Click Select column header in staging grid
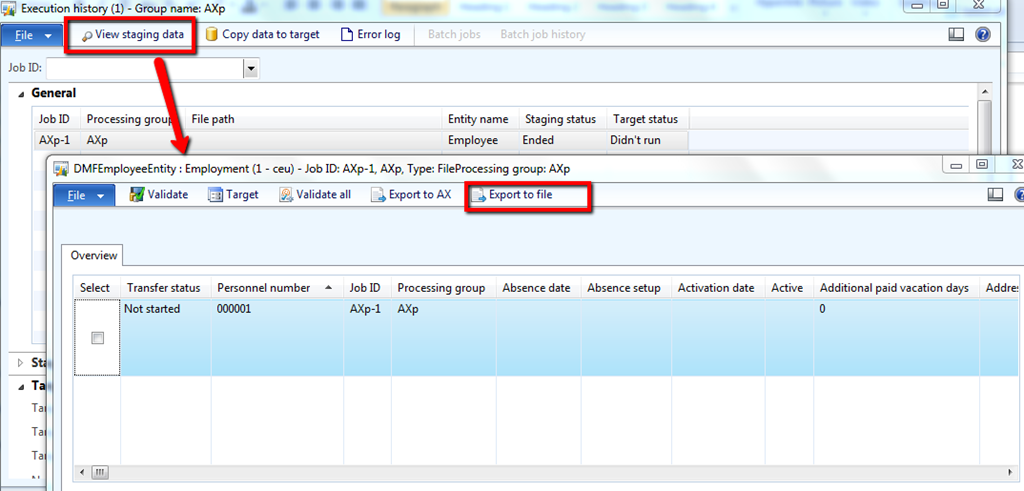Screen dimensions: 1024x491 (x=97, y=288)
